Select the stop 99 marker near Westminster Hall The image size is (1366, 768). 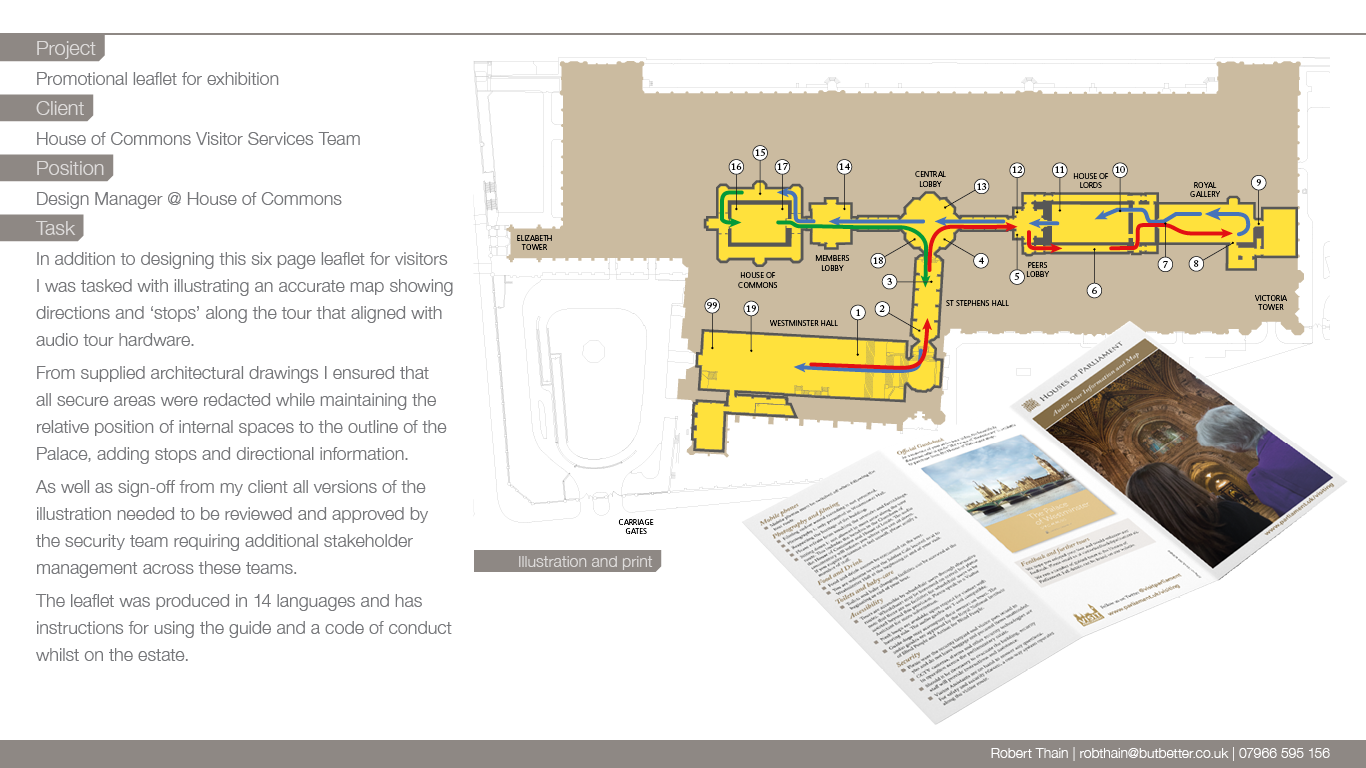click(712, 306)
